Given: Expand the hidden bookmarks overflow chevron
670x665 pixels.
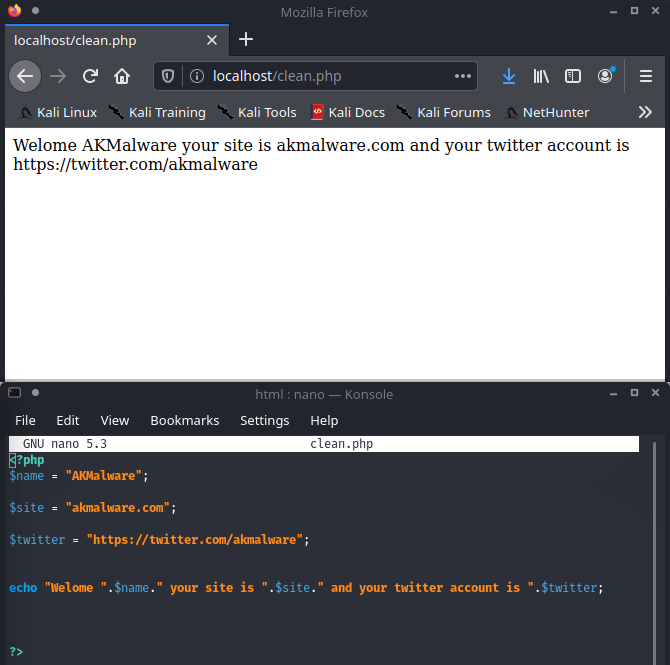Looking at the screenshot, I should click(x=645, y=112).
